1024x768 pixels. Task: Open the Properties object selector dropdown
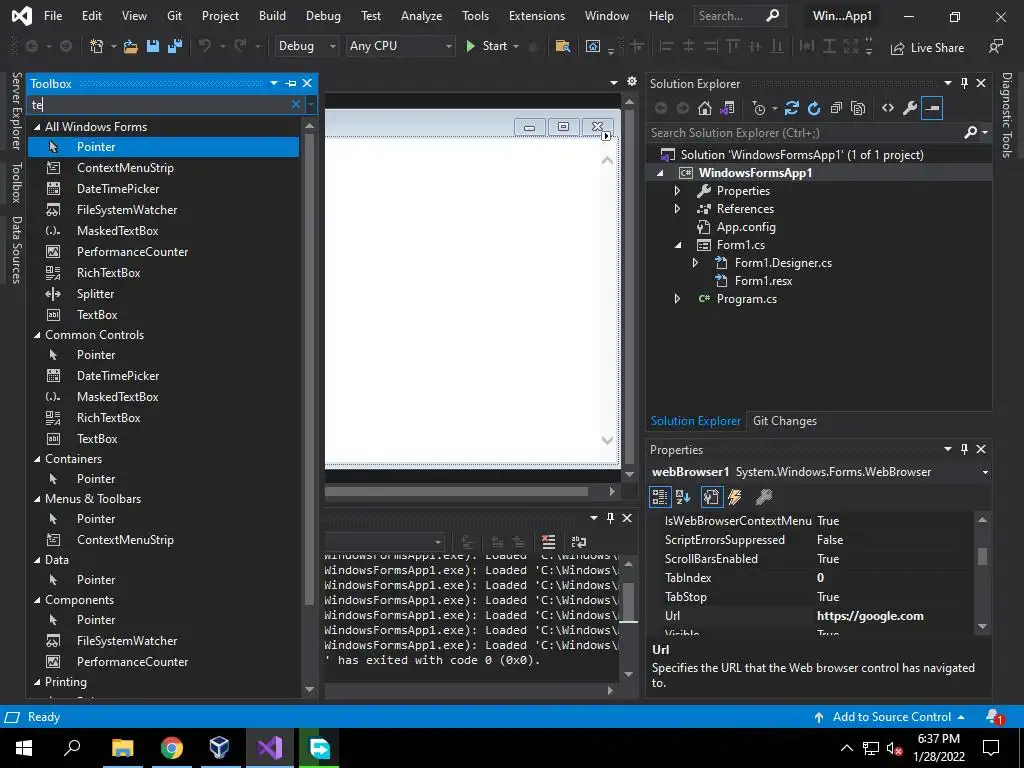985,472
